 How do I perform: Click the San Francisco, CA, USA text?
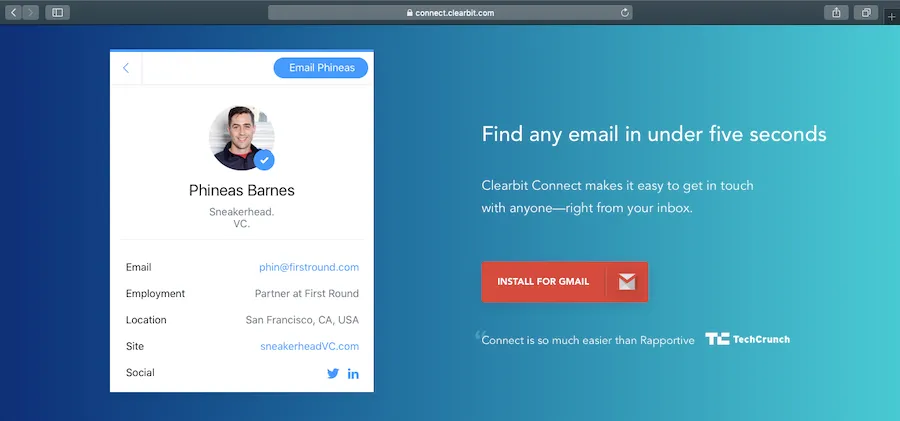pos(302,320)
